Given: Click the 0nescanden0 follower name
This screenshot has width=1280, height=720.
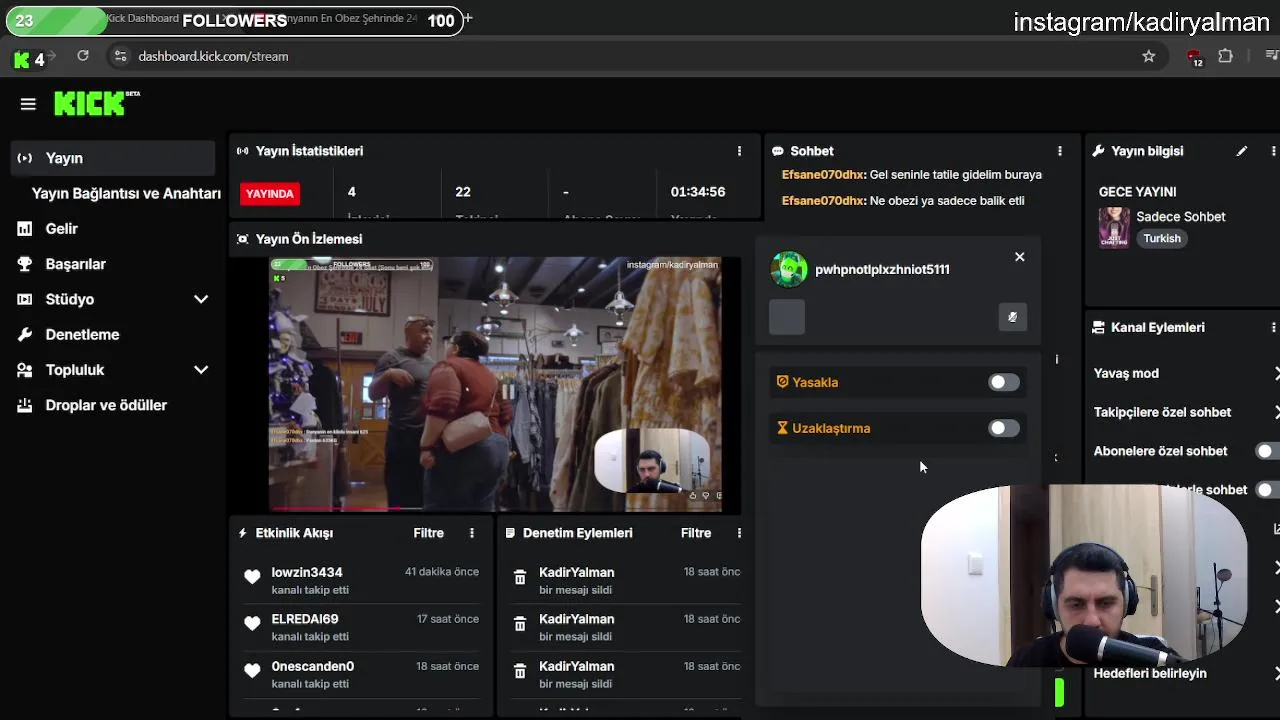Looking at the screenshot, I should (313, 666).
